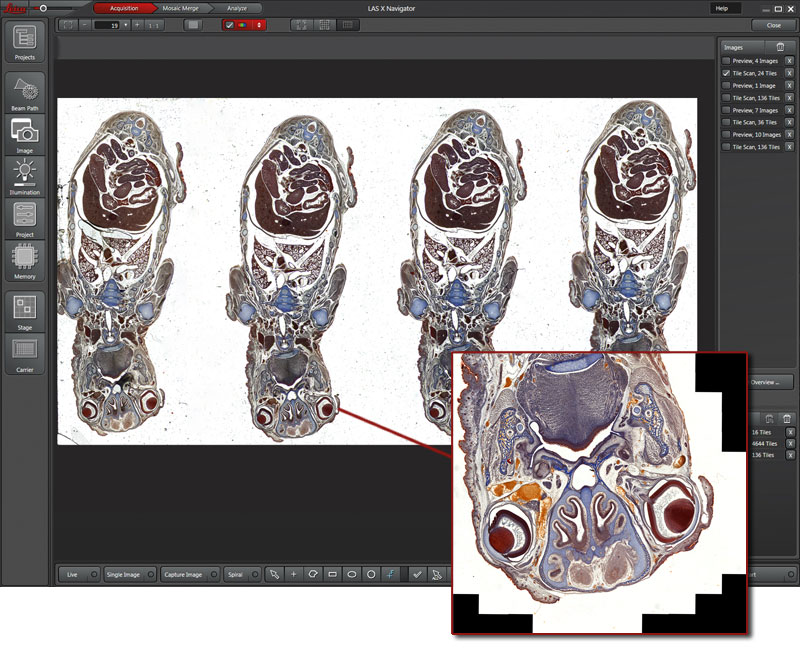Open the Beam Path panel

point(26,91)
